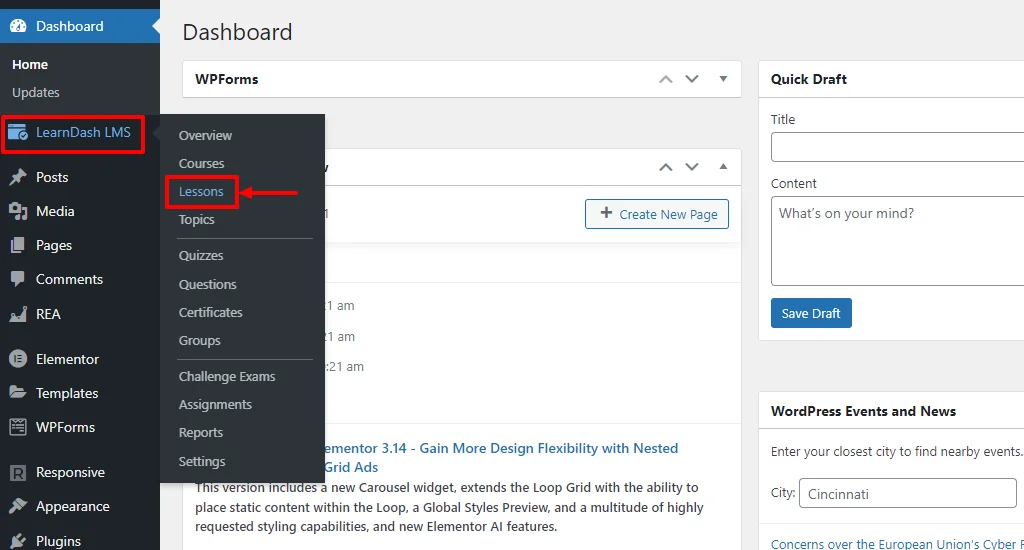Move second widget up arrow
The image size is (1024, 550).
[665, 167]
